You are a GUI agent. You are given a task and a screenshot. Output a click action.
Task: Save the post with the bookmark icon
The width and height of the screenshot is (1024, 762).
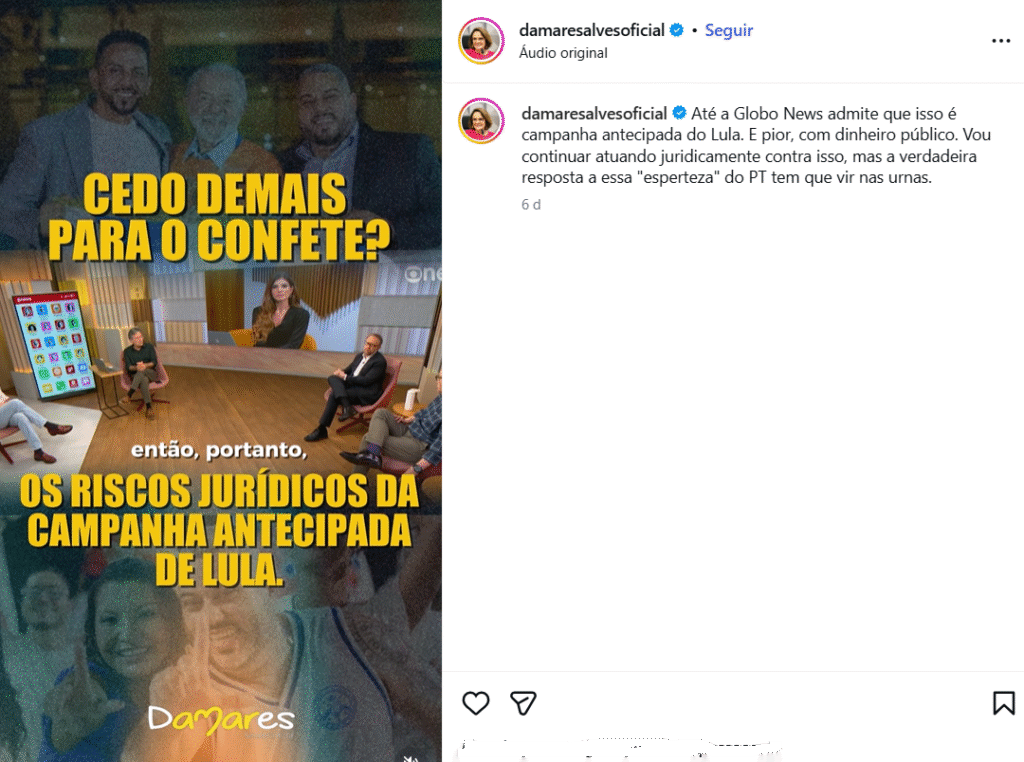coord(1003,703)
